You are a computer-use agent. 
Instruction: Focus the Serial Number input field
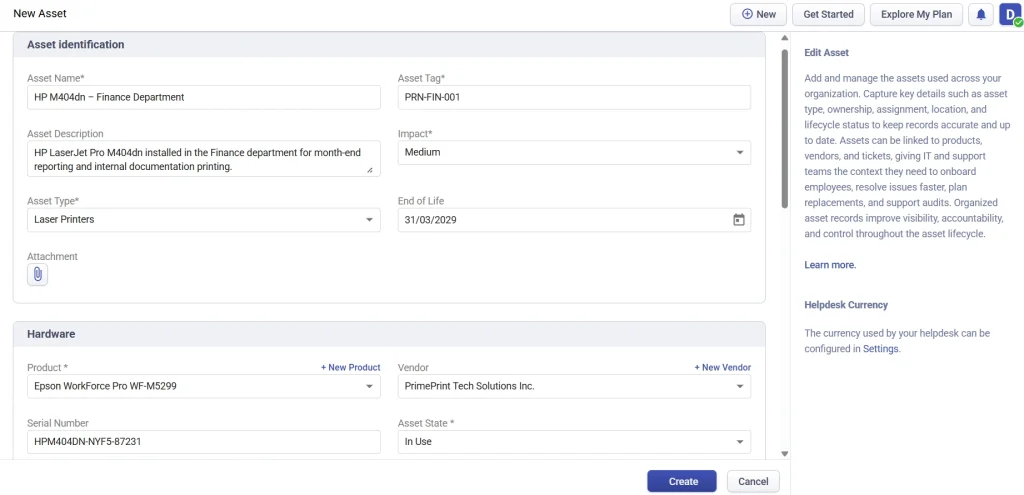coord(204,441)
